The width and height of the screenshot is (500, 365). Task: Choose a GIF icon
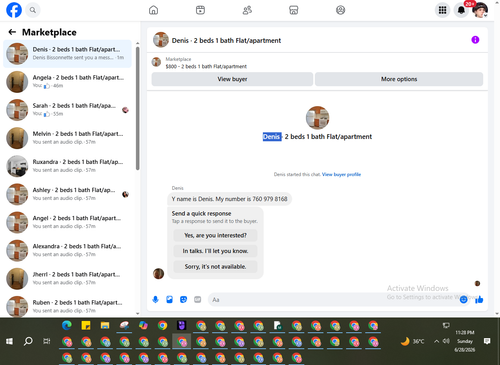pos(198,299)
